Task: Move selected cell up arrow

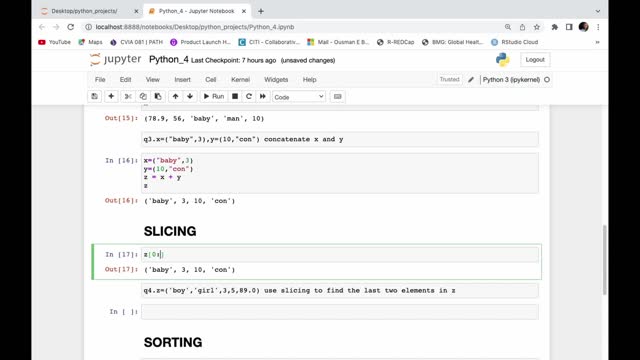Action: 175,97
